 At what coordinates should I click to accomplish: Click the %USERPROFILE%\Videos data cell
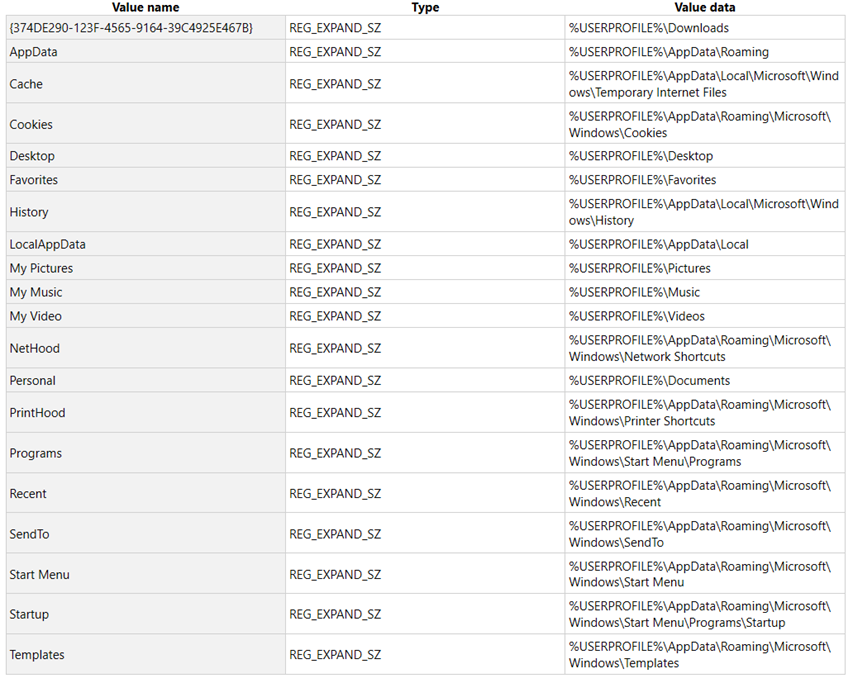704,316
